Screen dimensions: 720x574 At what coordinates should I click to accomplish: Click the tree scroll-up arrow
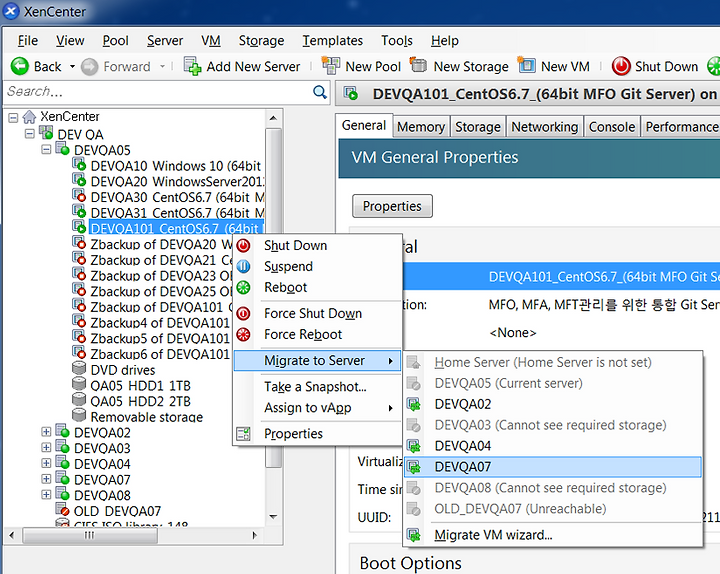[x=273, y=118]
